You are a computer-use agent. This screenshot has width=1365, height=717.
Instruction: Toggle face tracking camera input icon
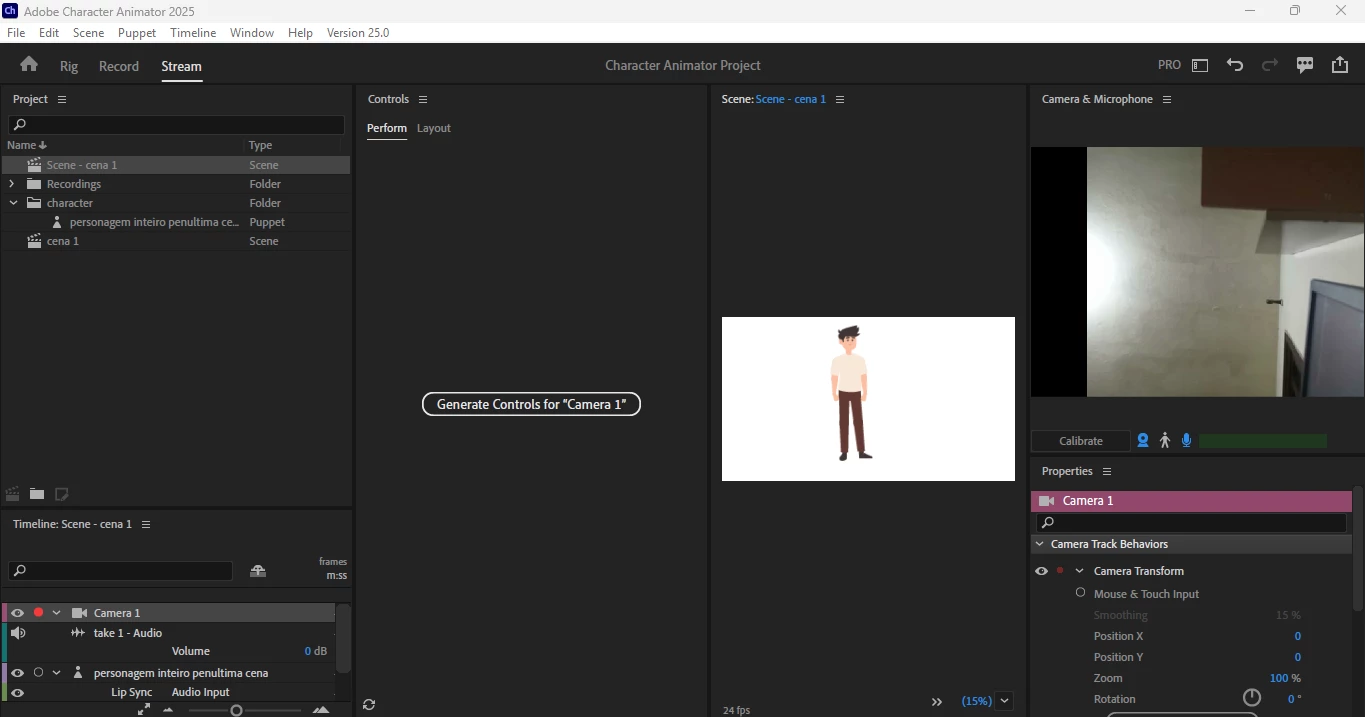tap(1143, 440)
